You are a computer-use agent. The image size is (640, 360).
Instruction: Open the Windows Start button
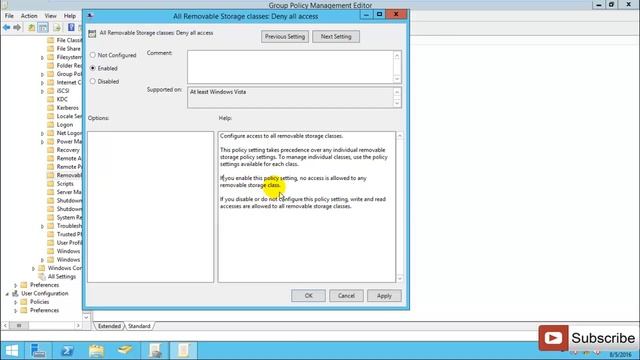pyautogui.click(x=12, y=351)
